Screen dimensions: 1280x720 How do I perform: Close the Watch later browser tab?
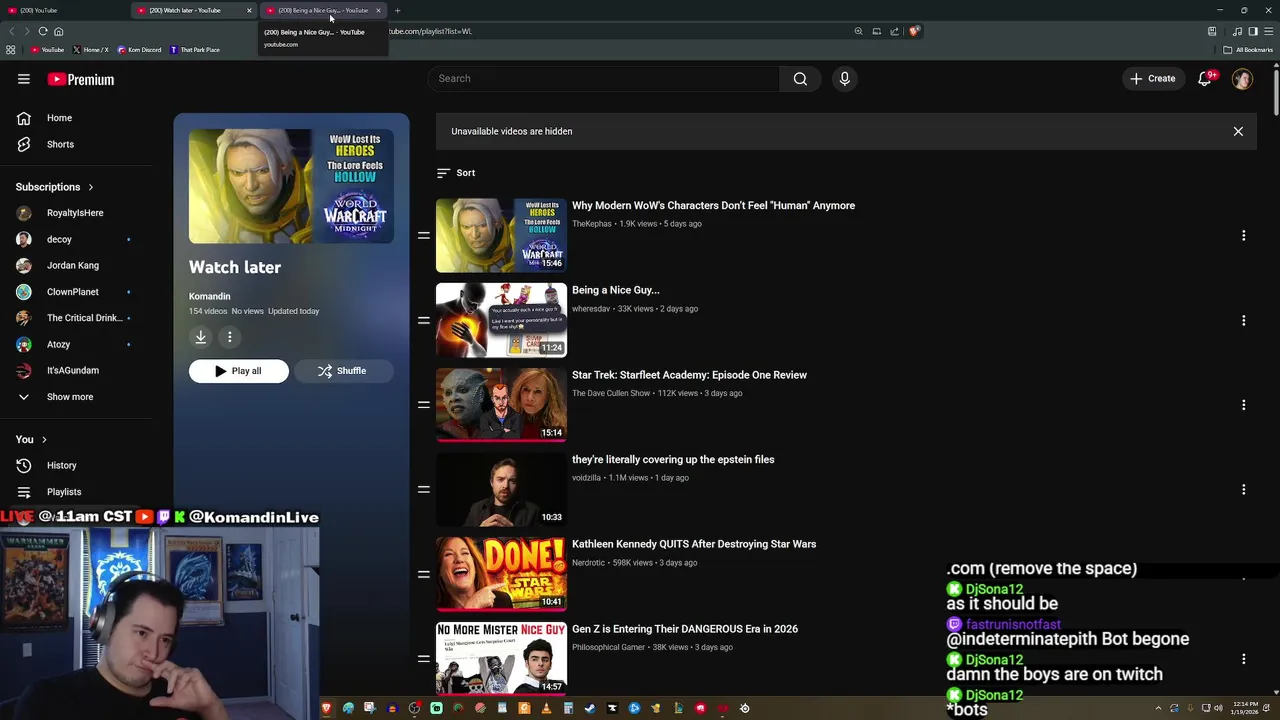point(249,10)
